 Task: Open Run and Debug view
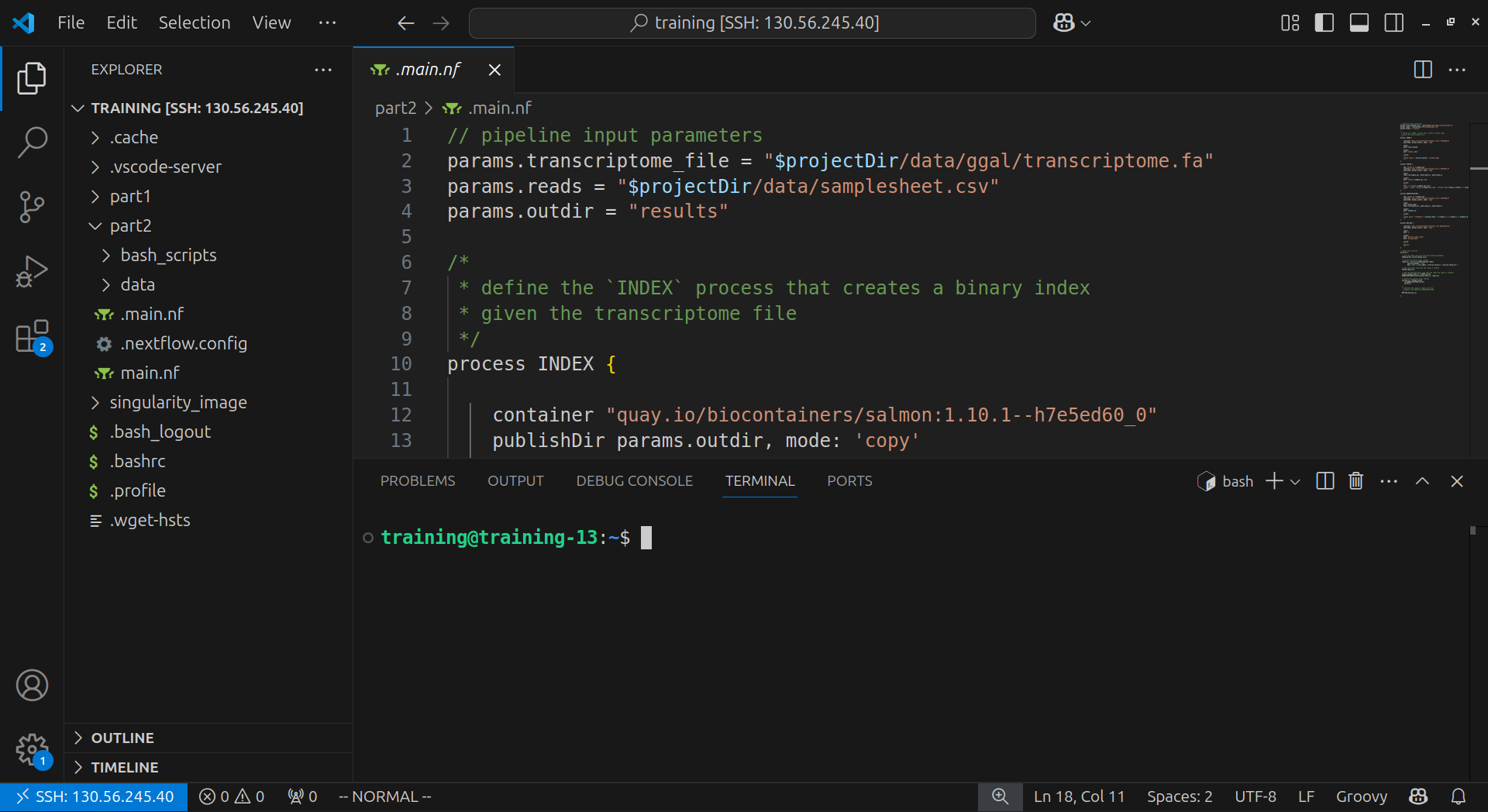pos(32,272)
